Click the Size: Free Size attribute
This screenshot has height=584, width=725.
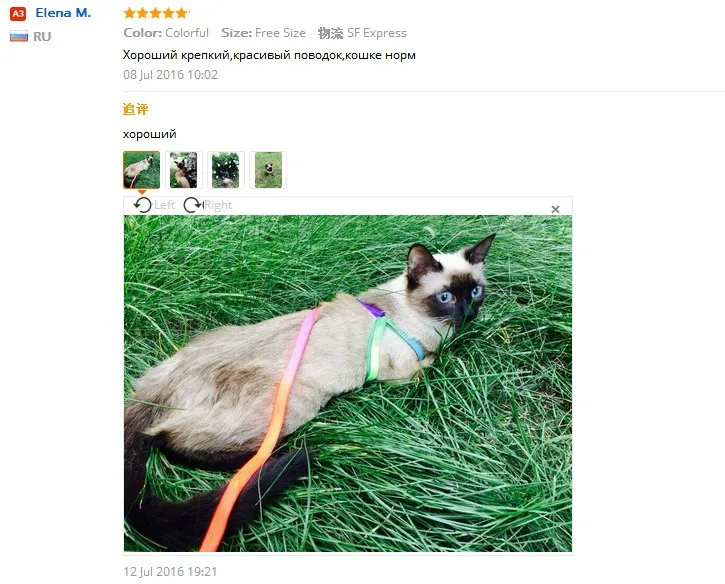tap(263, 33)
